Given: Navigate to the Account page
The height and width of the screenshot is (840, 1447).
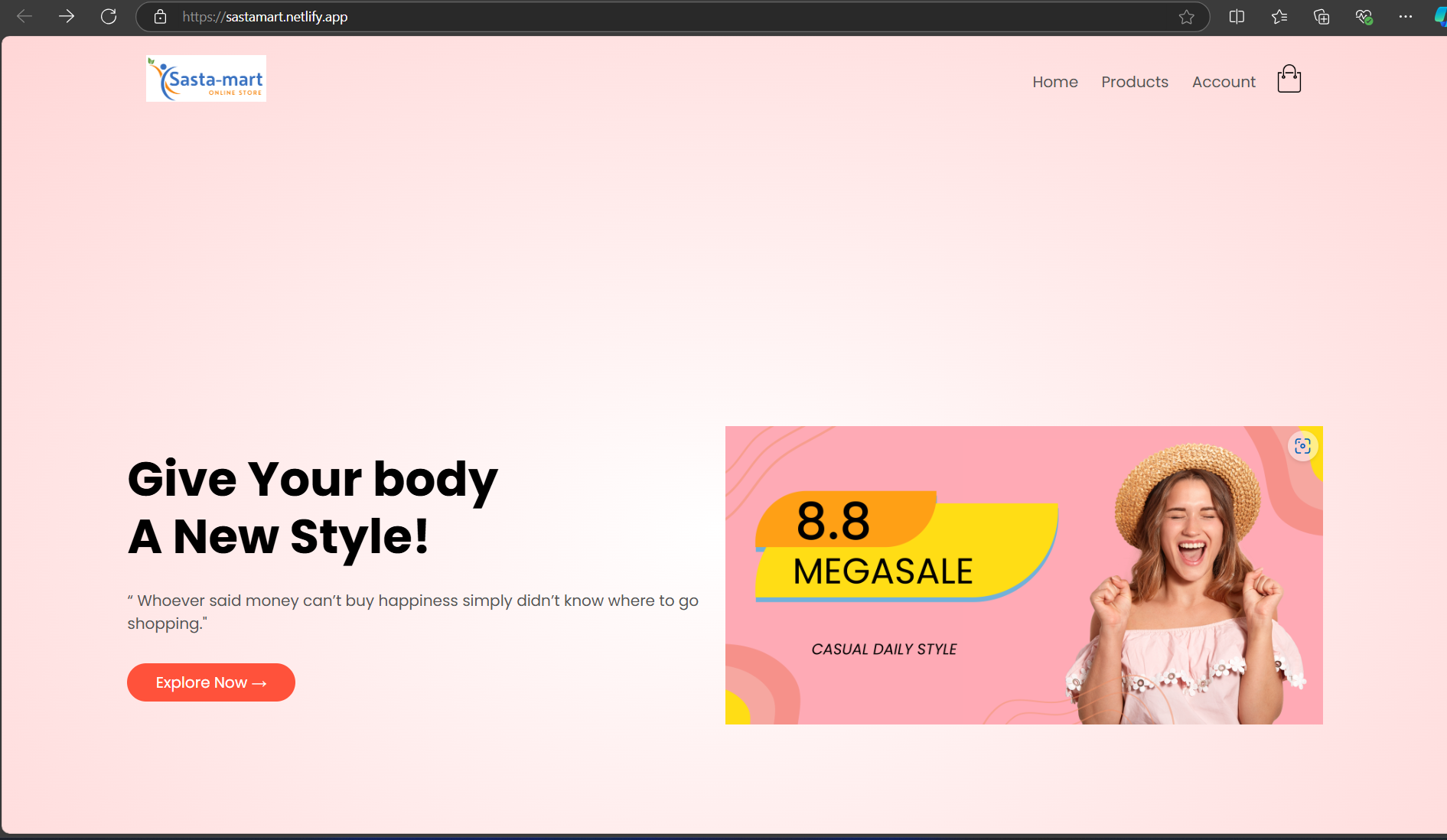Looking at the screenshot, I should (1224, 82).
